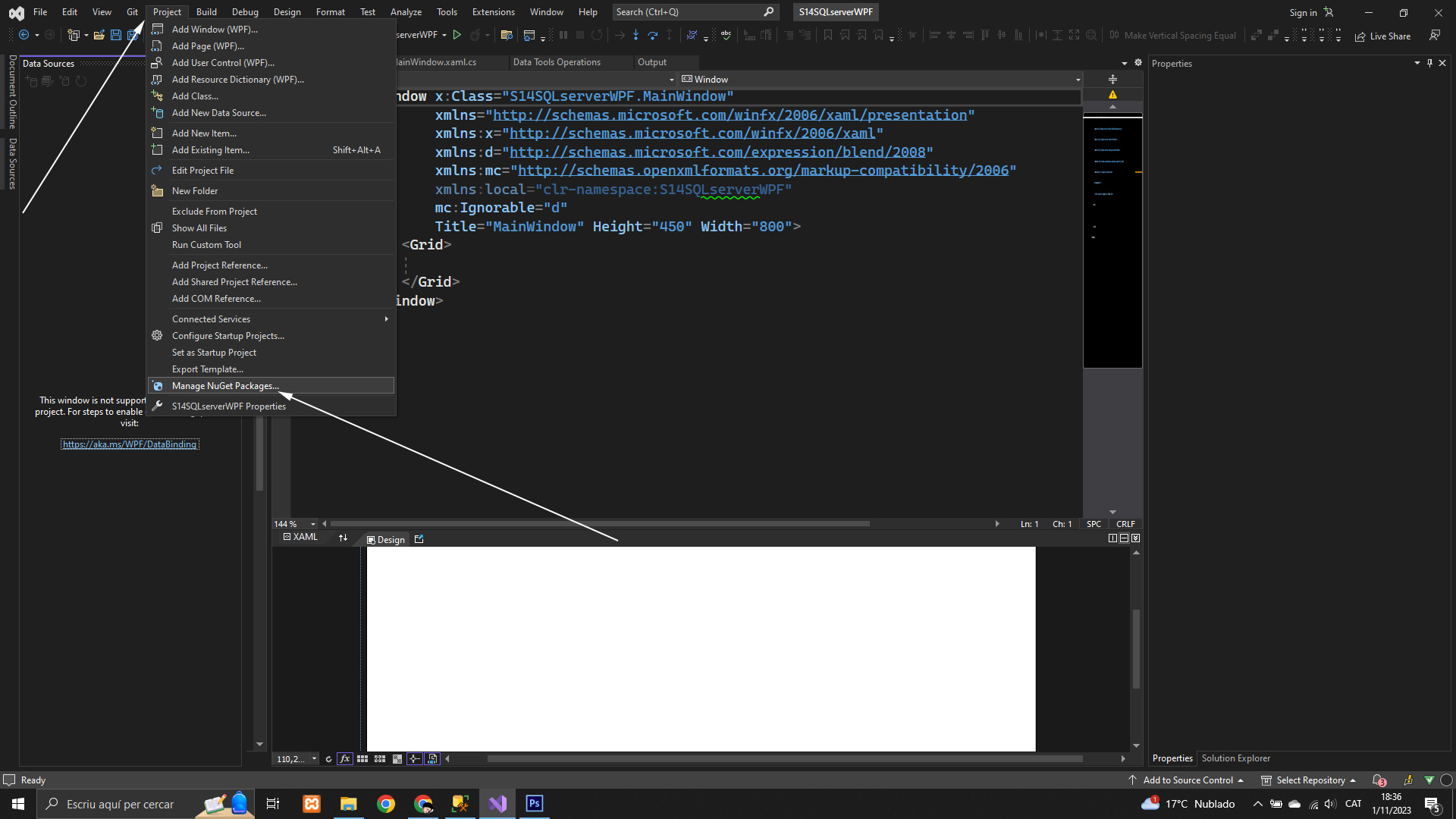This screenshot has width=1456, height=819.
Task: Click the Start Debugging play icon
Action: coord(457,35)
